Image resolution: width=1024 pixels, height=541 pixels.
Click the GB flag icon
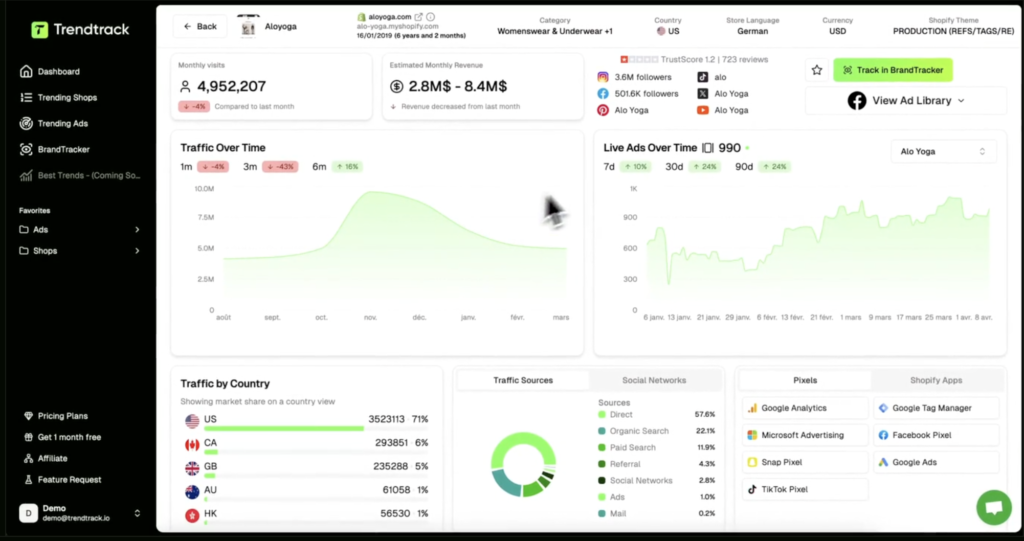click(x=192, y=468)
